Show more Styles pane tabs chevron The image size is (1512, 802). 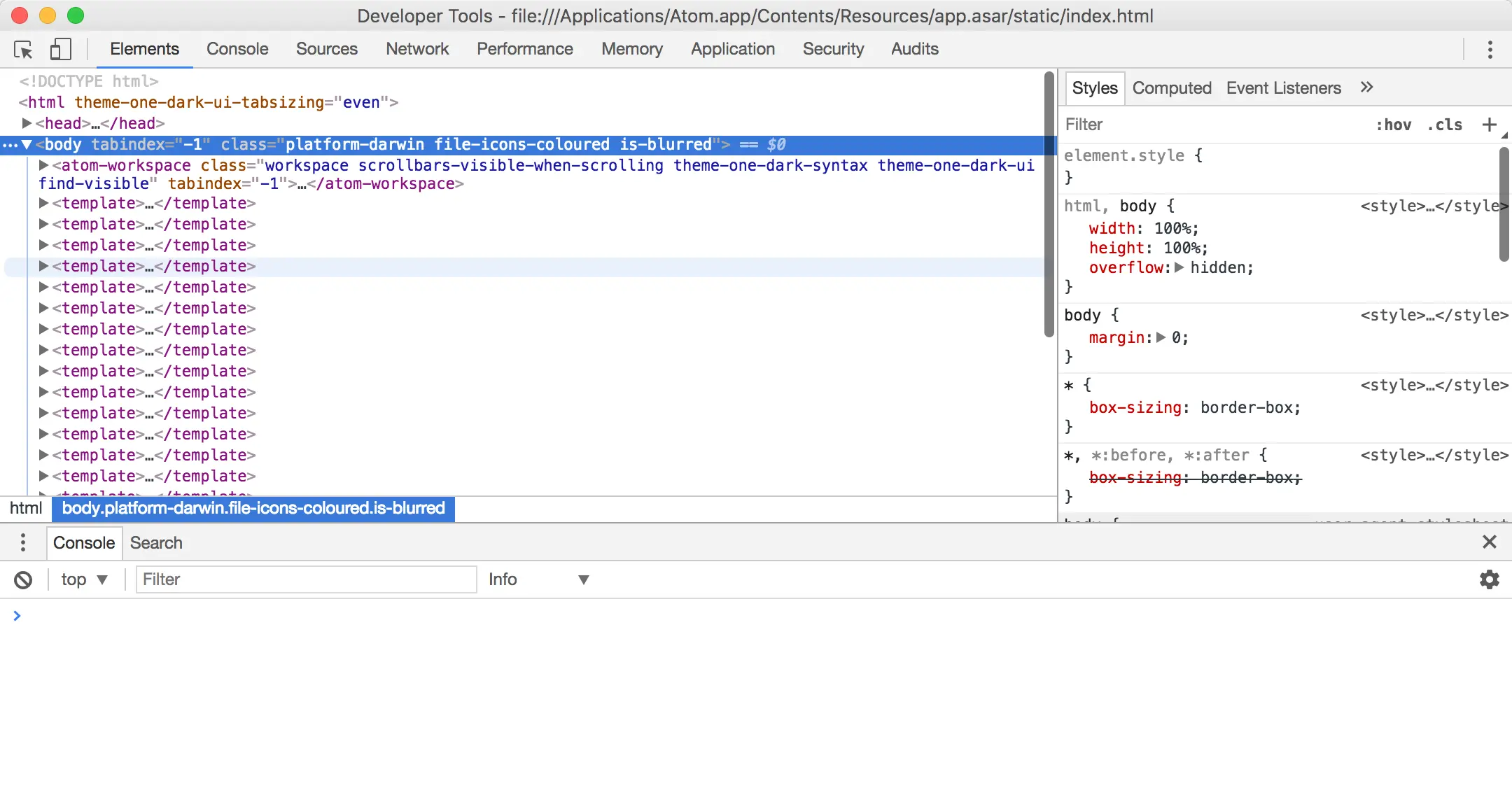pos(1366,87)
